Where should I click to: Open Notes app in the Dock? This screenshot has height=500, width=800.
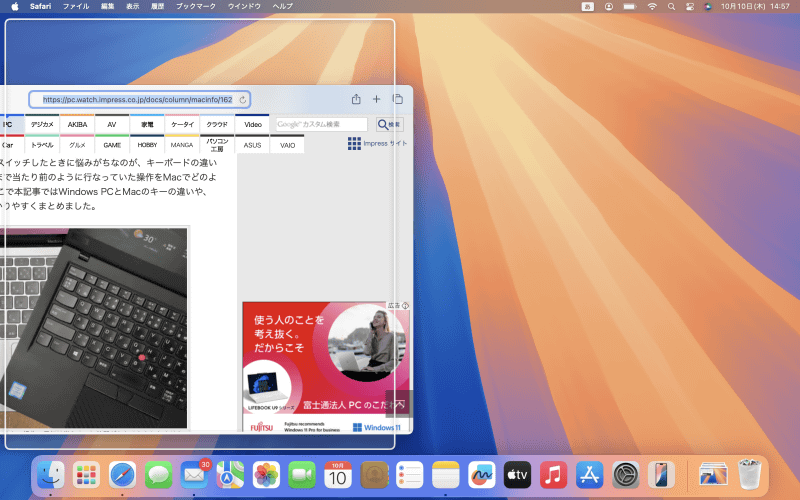point(445,475)
